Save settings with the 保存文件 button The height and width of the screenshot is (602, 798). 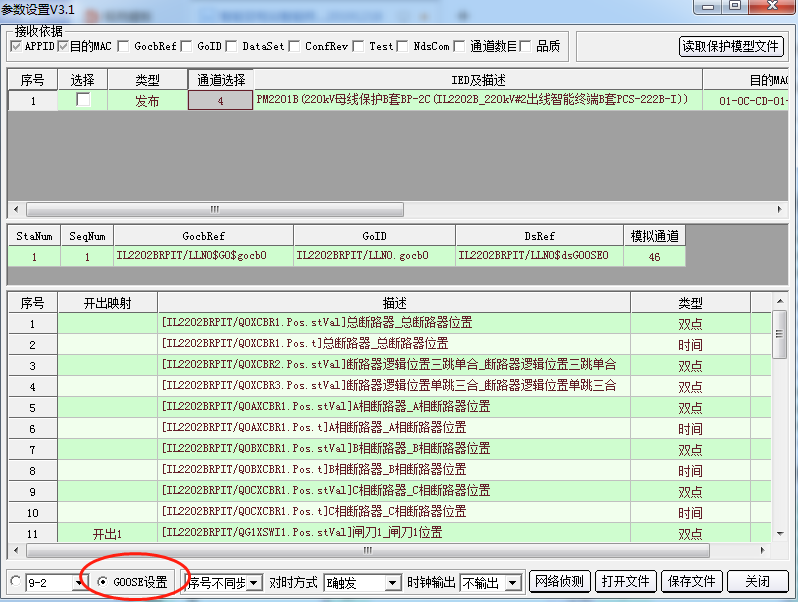pos(692,581)
